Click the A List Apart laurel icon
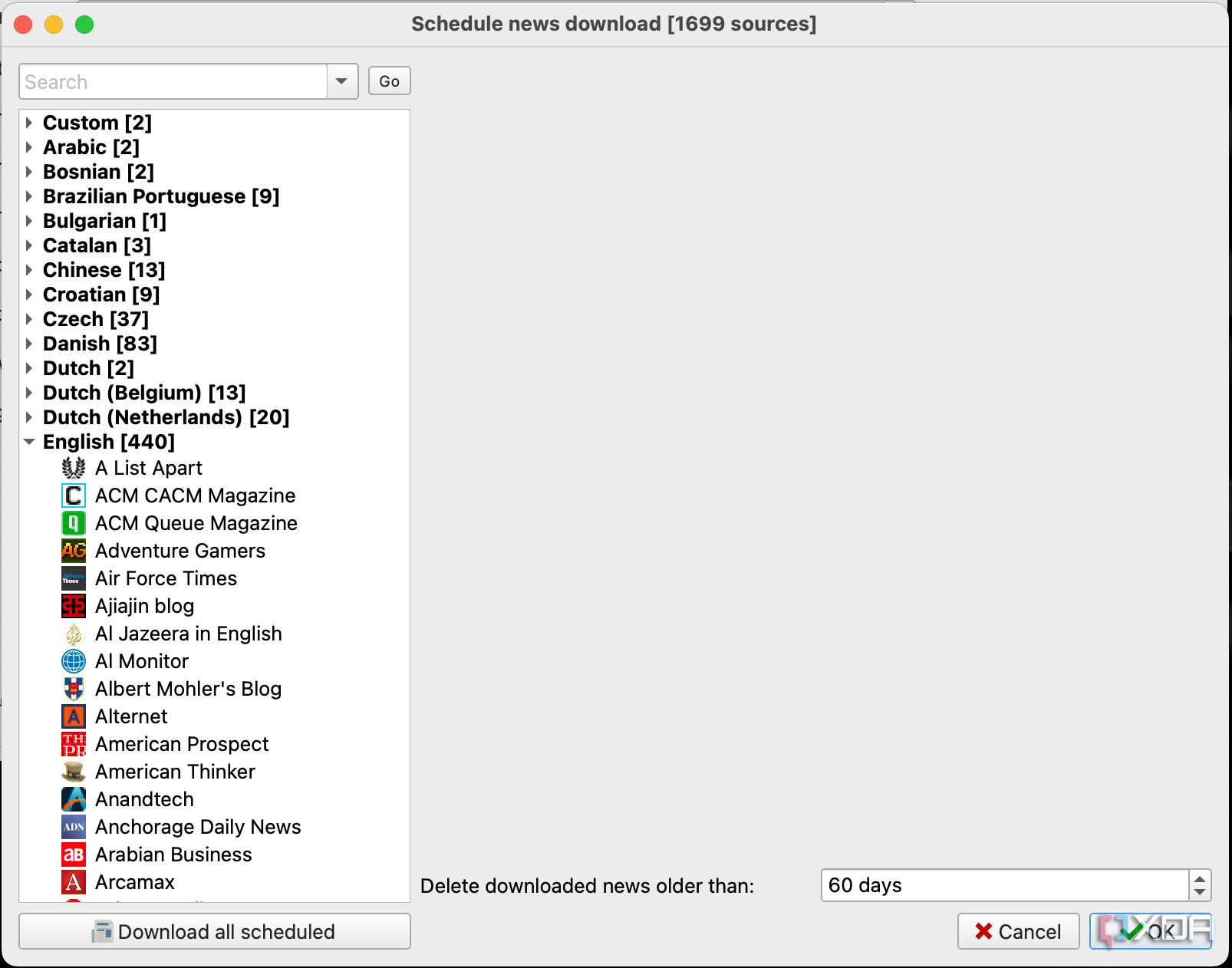Viewport: 1232px width, 968px height. (74, 468)
